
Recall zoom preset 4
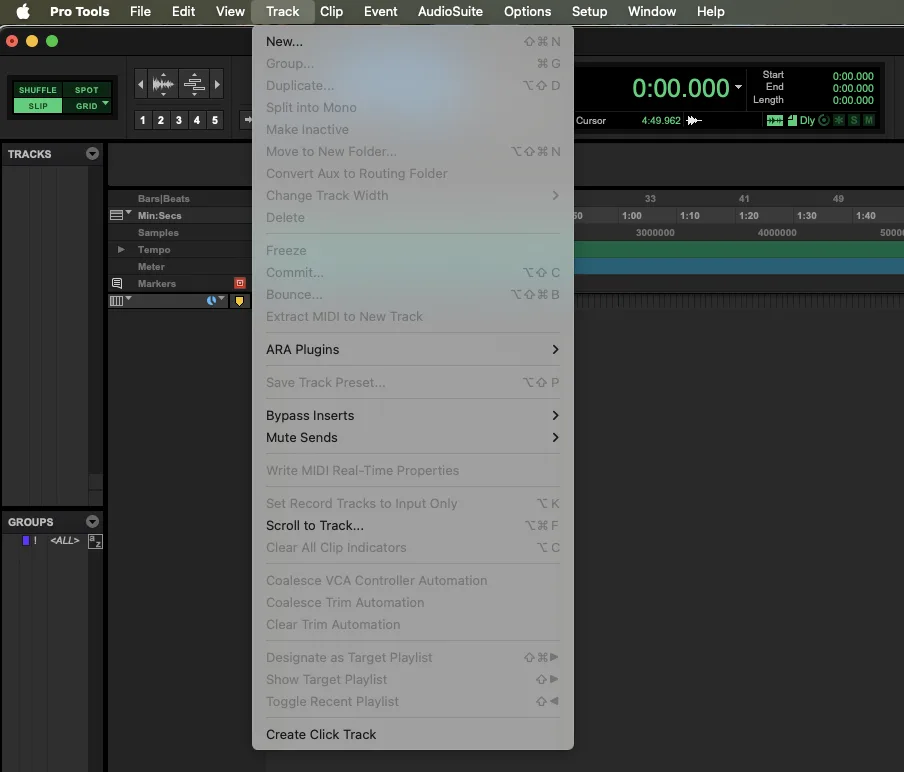click(197, 120)
